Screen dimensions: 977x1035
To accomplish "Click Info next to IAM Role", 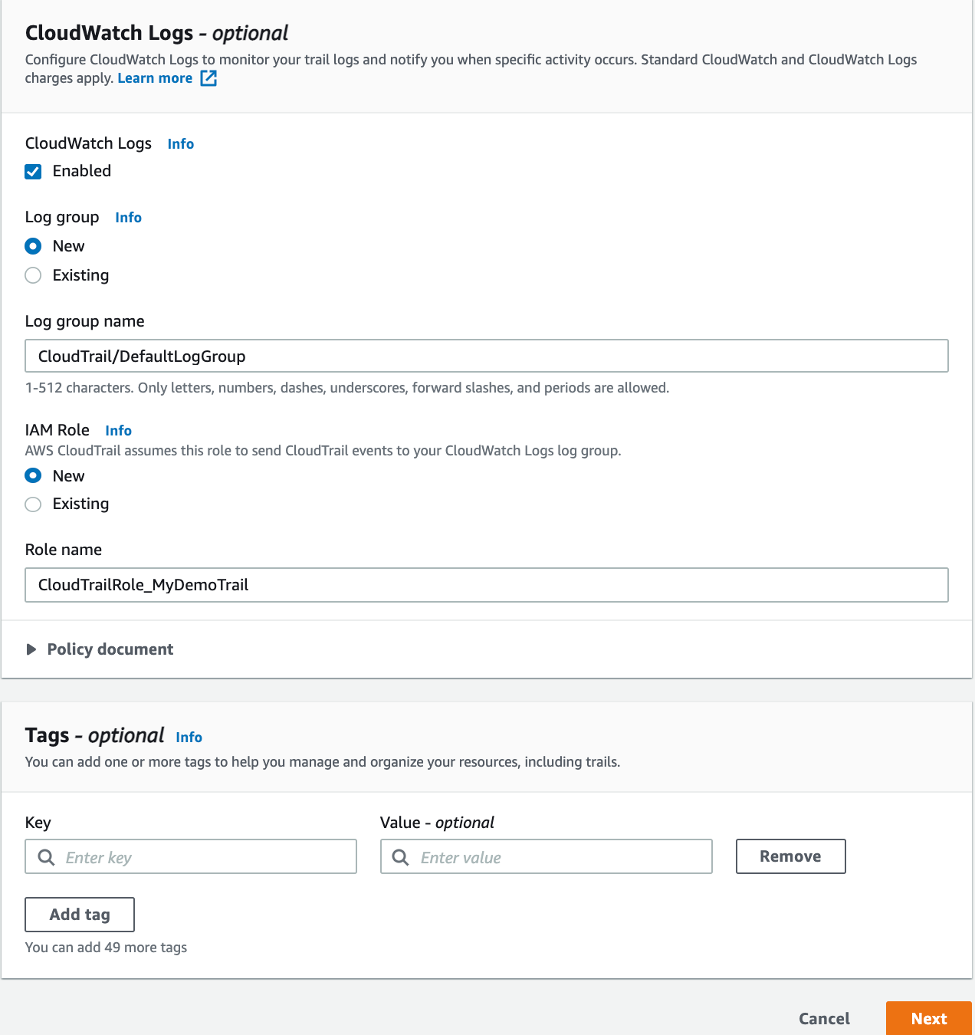I will (118, 430).
